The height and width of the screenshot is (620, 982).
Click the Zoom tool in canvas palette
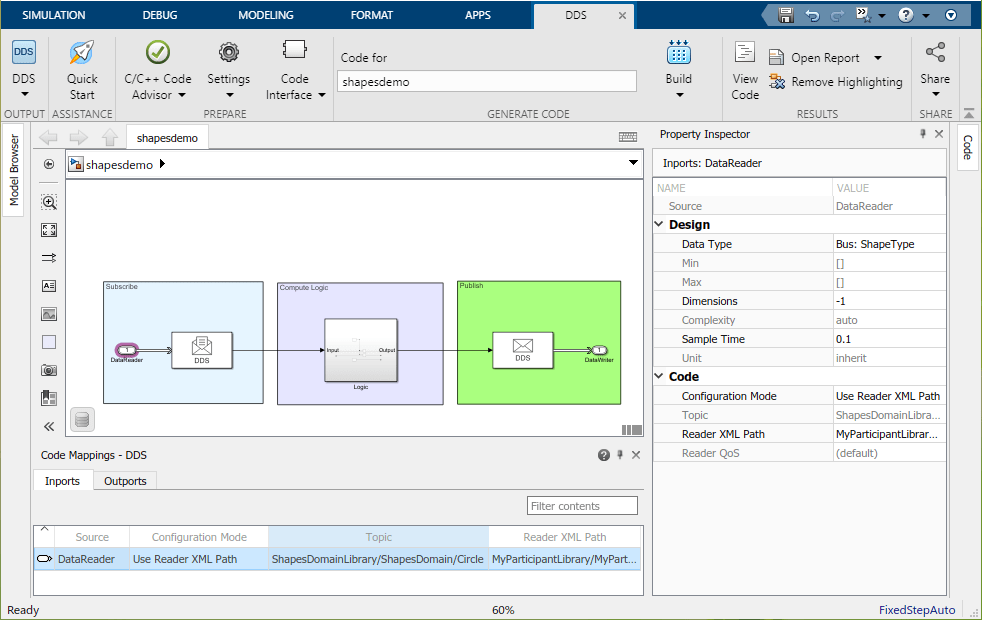pos(49,202)
